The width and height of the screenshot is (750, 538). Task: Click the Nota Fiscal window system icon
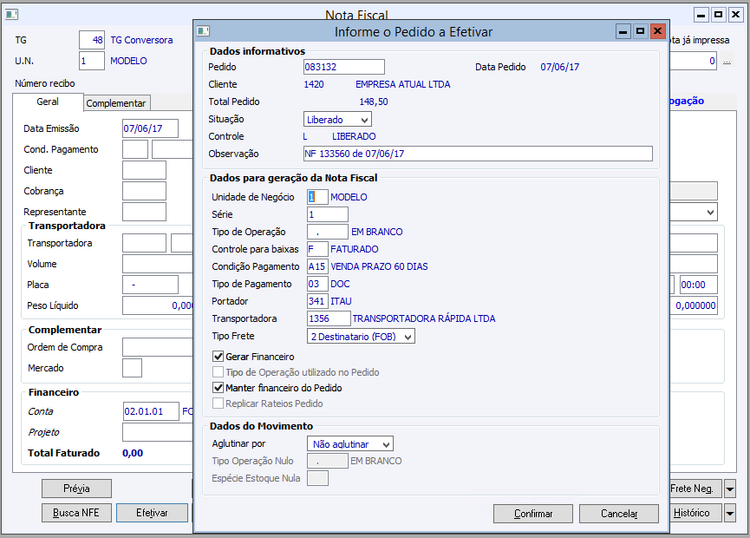11,15
